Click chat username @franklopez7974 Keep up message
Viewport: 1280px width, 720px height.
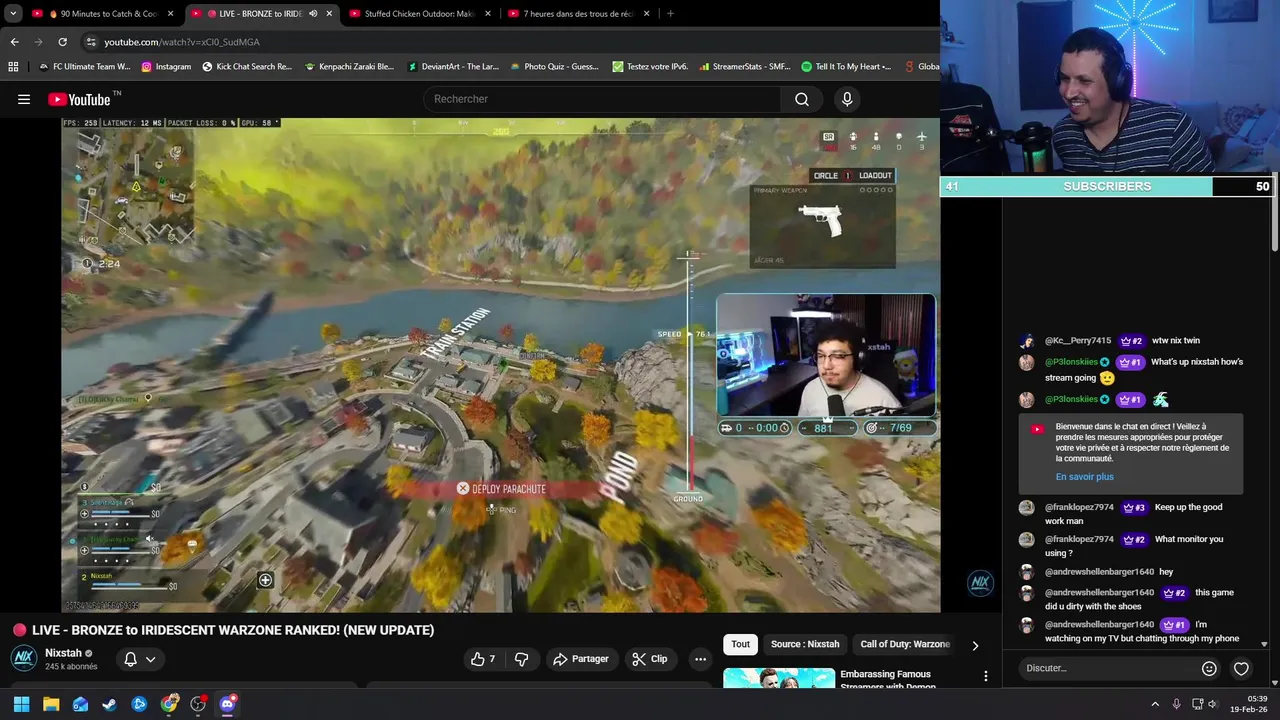(1079, 508)
